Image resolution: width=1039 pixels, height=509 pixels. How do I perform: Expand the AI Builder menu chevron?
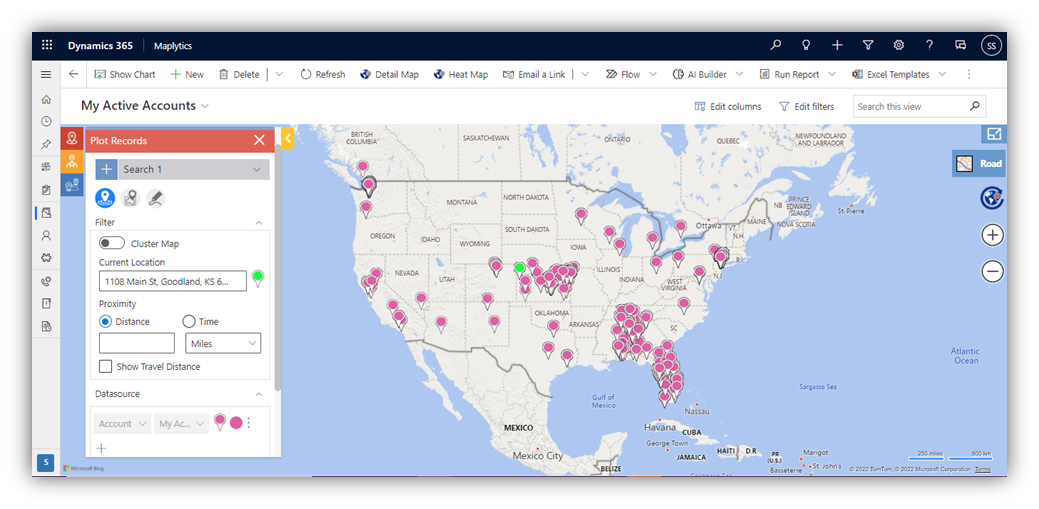[739, 74]
